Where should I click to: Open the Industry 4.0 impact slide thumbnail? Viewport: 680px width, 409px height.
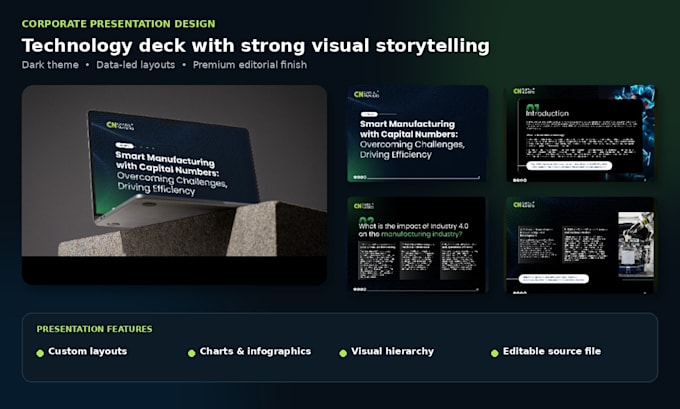[417, 245]
